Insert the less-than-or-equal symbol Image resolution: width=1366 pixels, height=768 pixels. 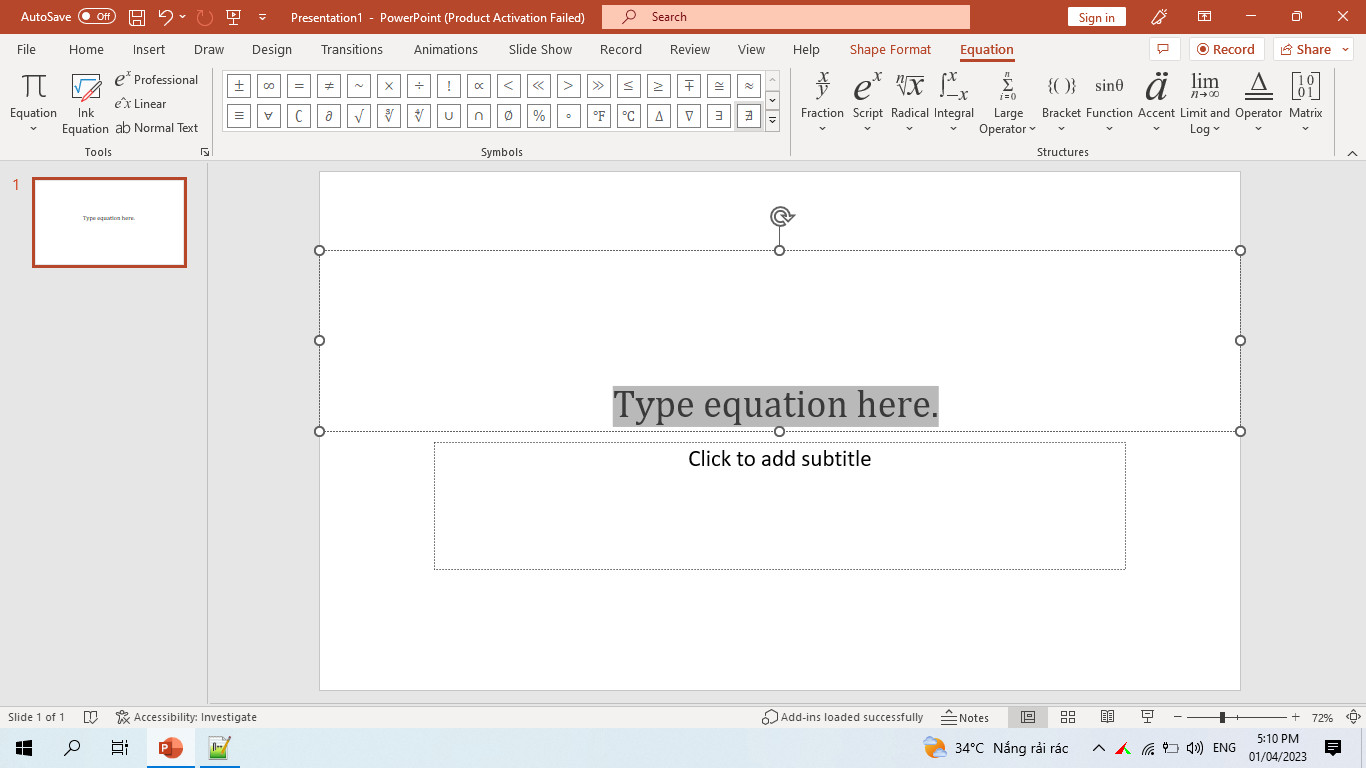point(629,86)
